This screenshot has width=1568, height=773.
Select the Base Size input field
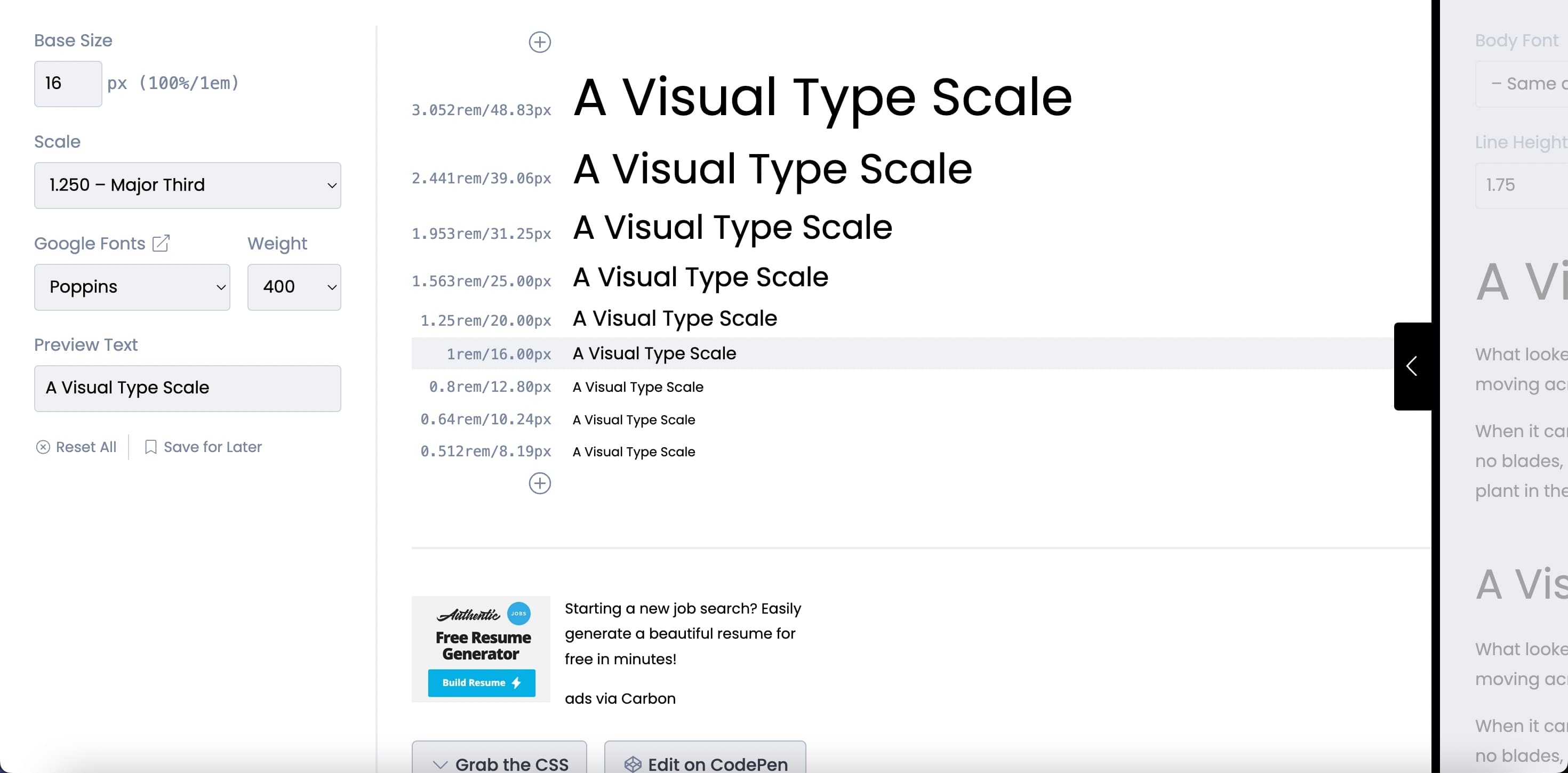pyautogui.click(x=65, y=83)
